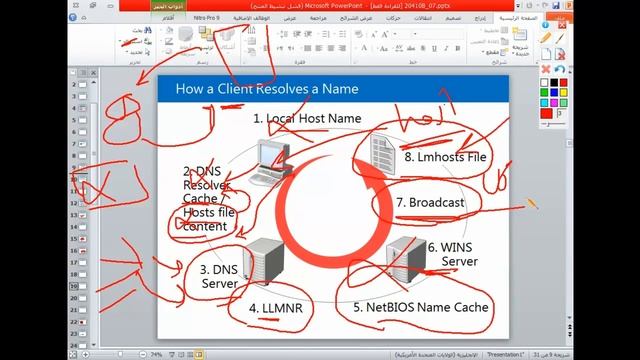
Task: Click the zoom out minus button
Action: click(142, 355)
